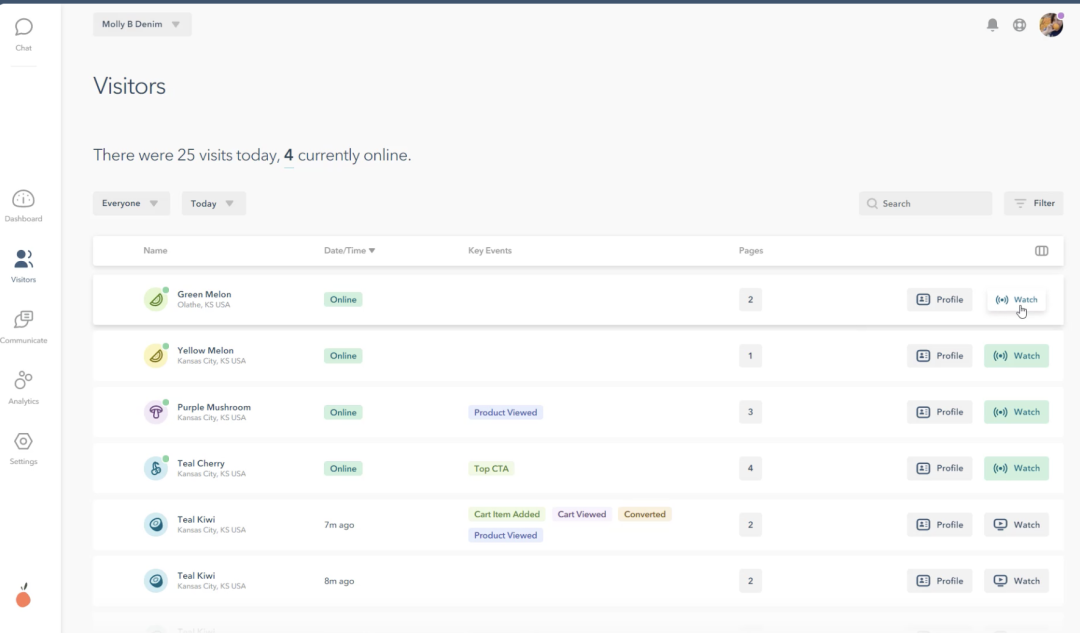Open Chat from the sidebar
The image size is (1080, 633).
[x=24, y=33]
